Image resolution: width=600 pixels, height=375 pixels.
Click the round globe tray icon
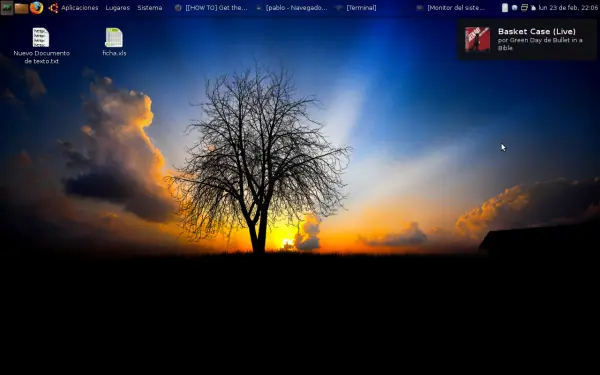click(x=515, y=8)
